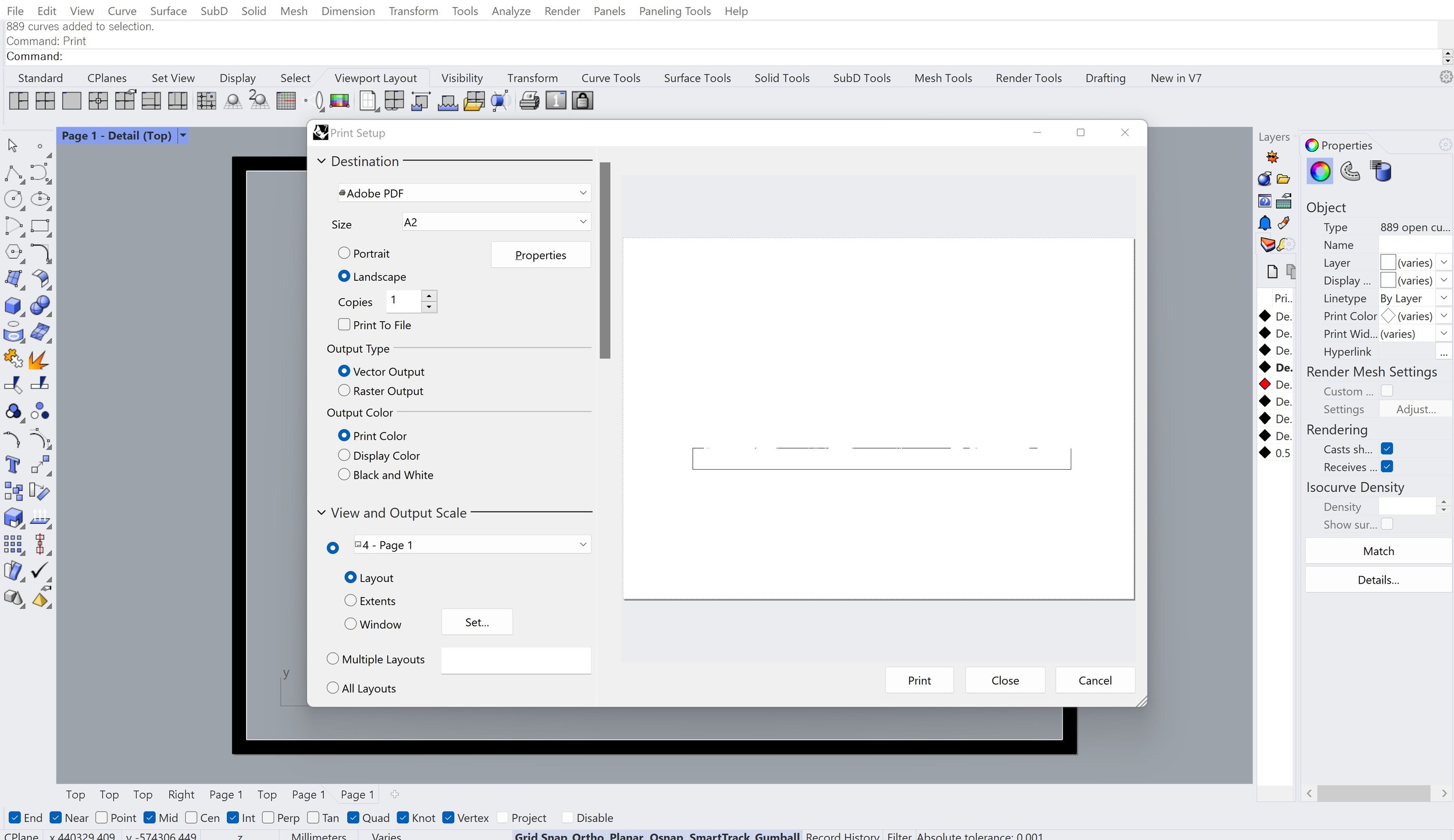The height and width of the screenshot is (840, 1454).
Task: Collapse the Destination section
Action: pos(321,161)
